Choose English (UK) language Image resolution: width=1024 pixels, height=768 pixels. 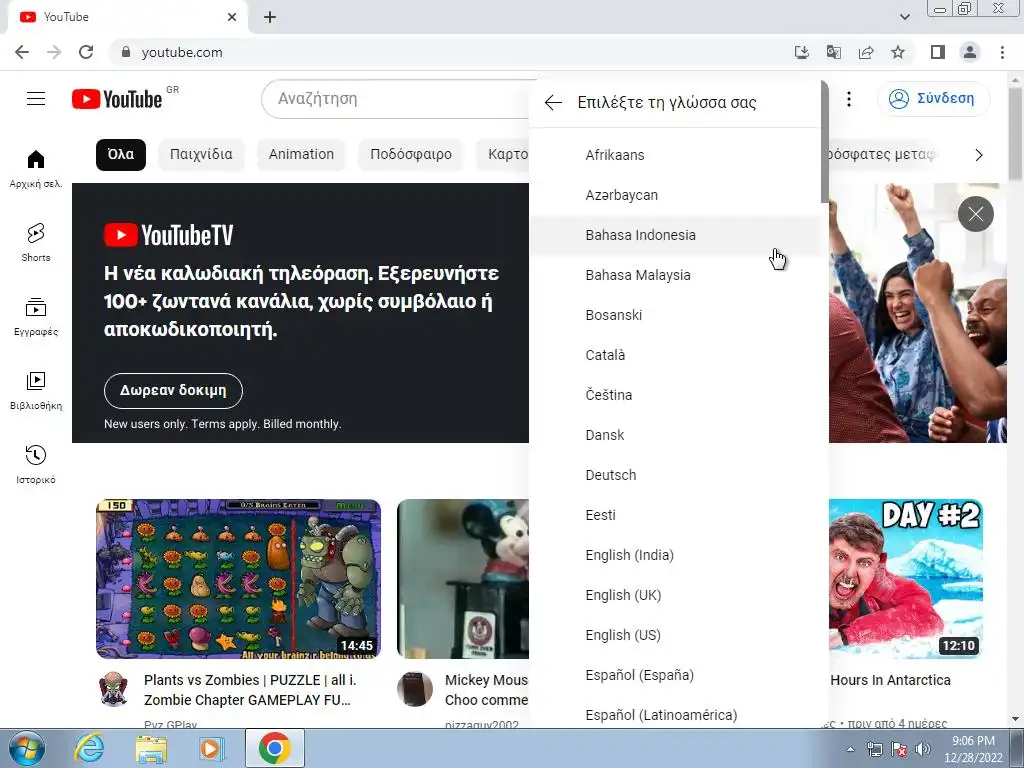[675, 595]
